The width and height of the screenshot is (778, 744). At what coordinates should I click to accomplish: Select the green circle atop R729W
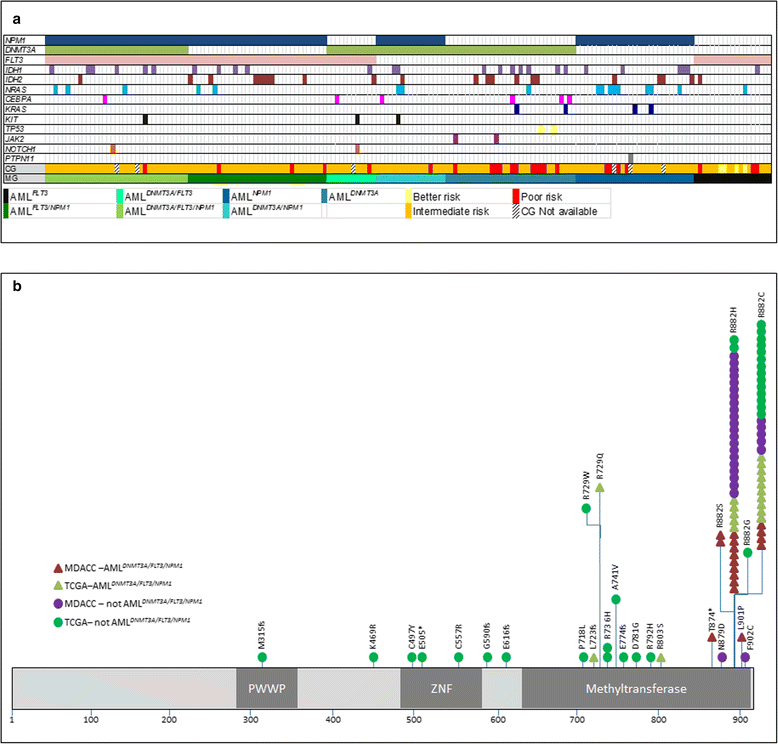point(586,509)
